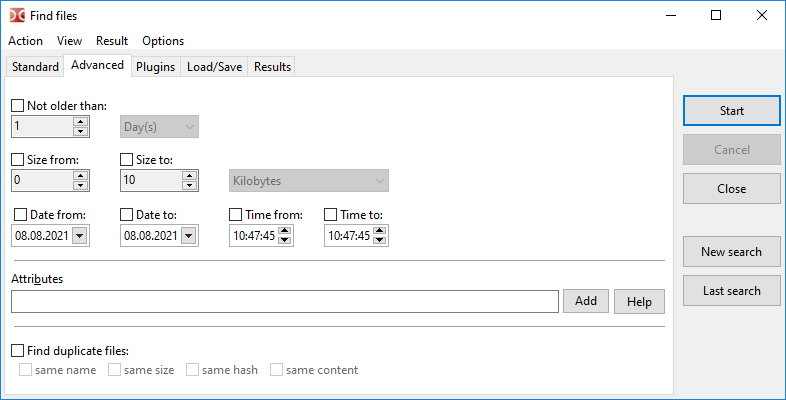Open the Date to calendar dropdown
The width and height of the screenshot is (786, 400).
[x=189, y=236]
